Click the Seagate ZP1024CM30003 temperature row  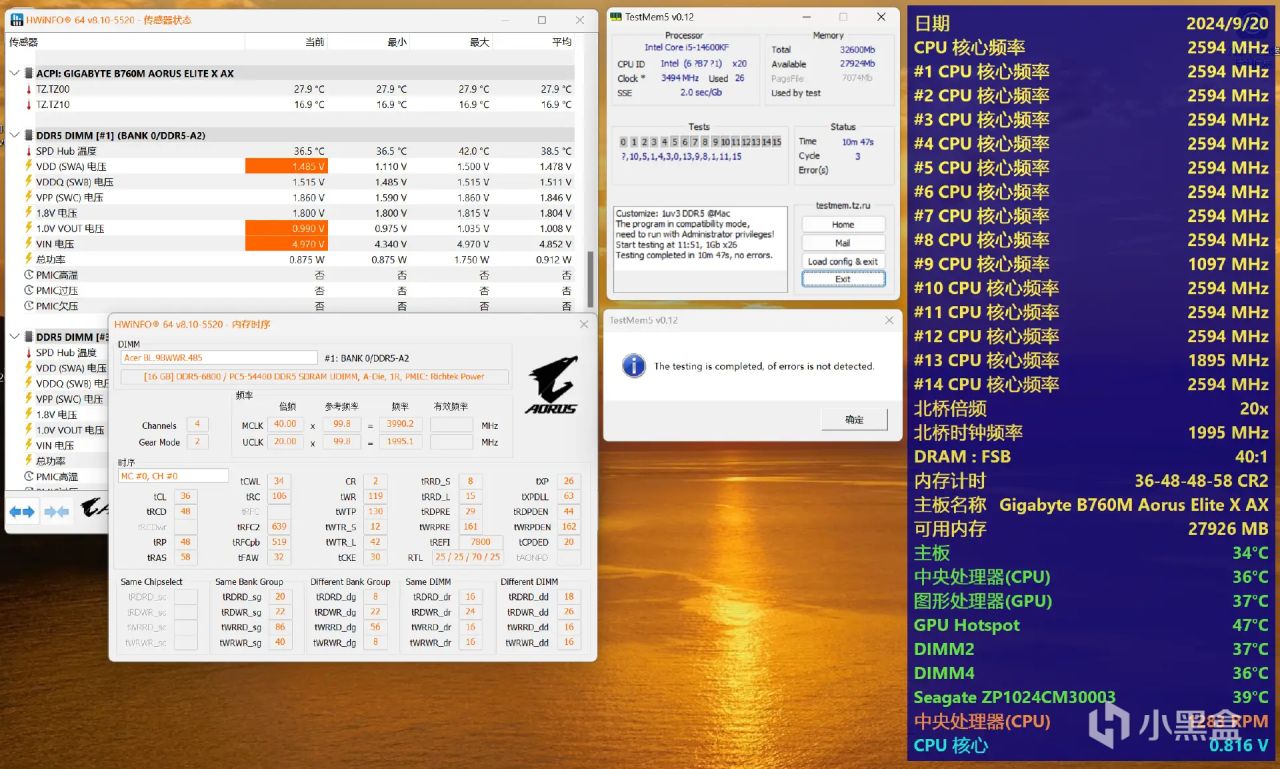[x=1091, y=697]
